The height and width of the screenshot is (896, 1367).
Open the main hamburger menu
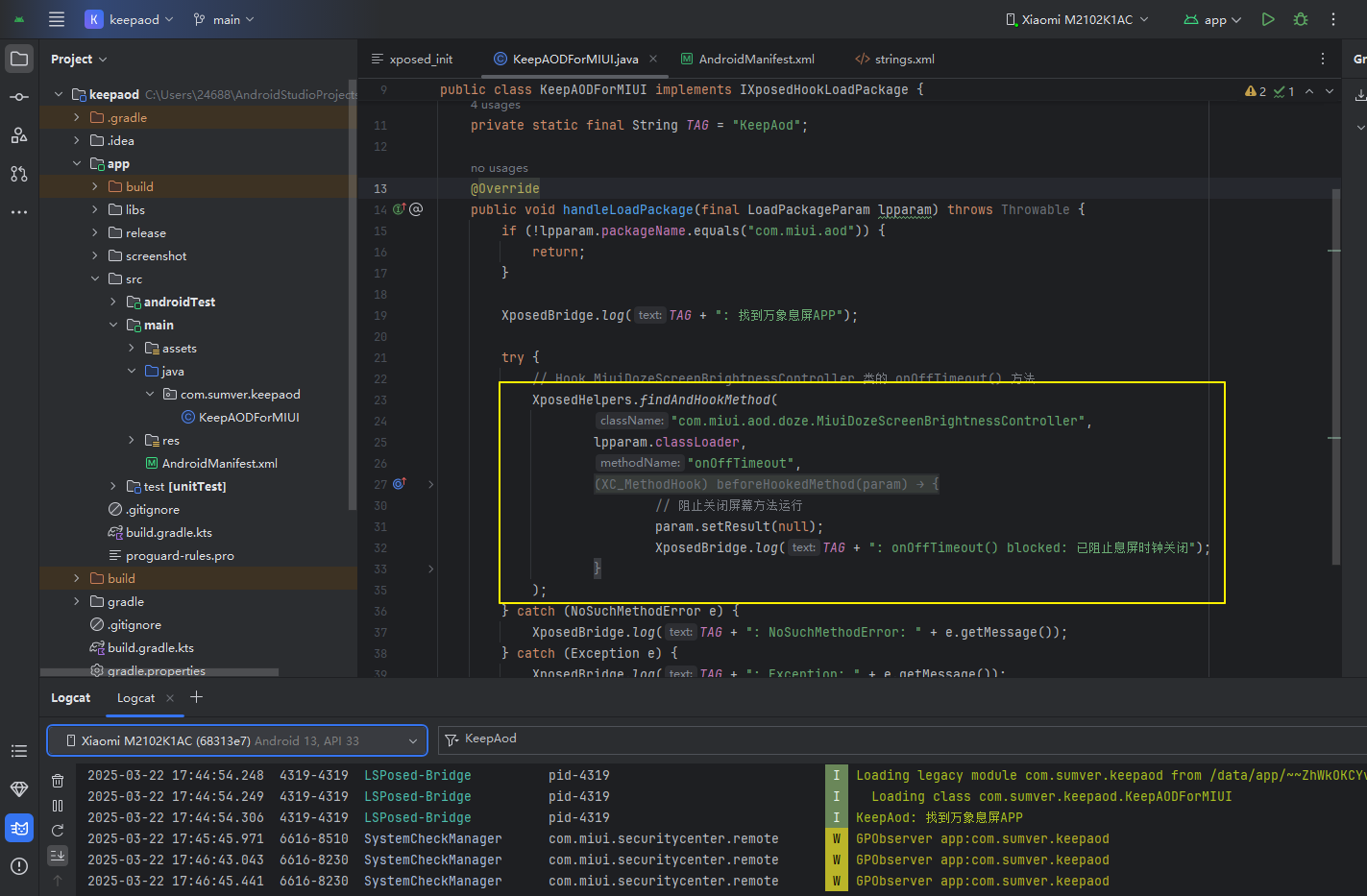[57, 19]
